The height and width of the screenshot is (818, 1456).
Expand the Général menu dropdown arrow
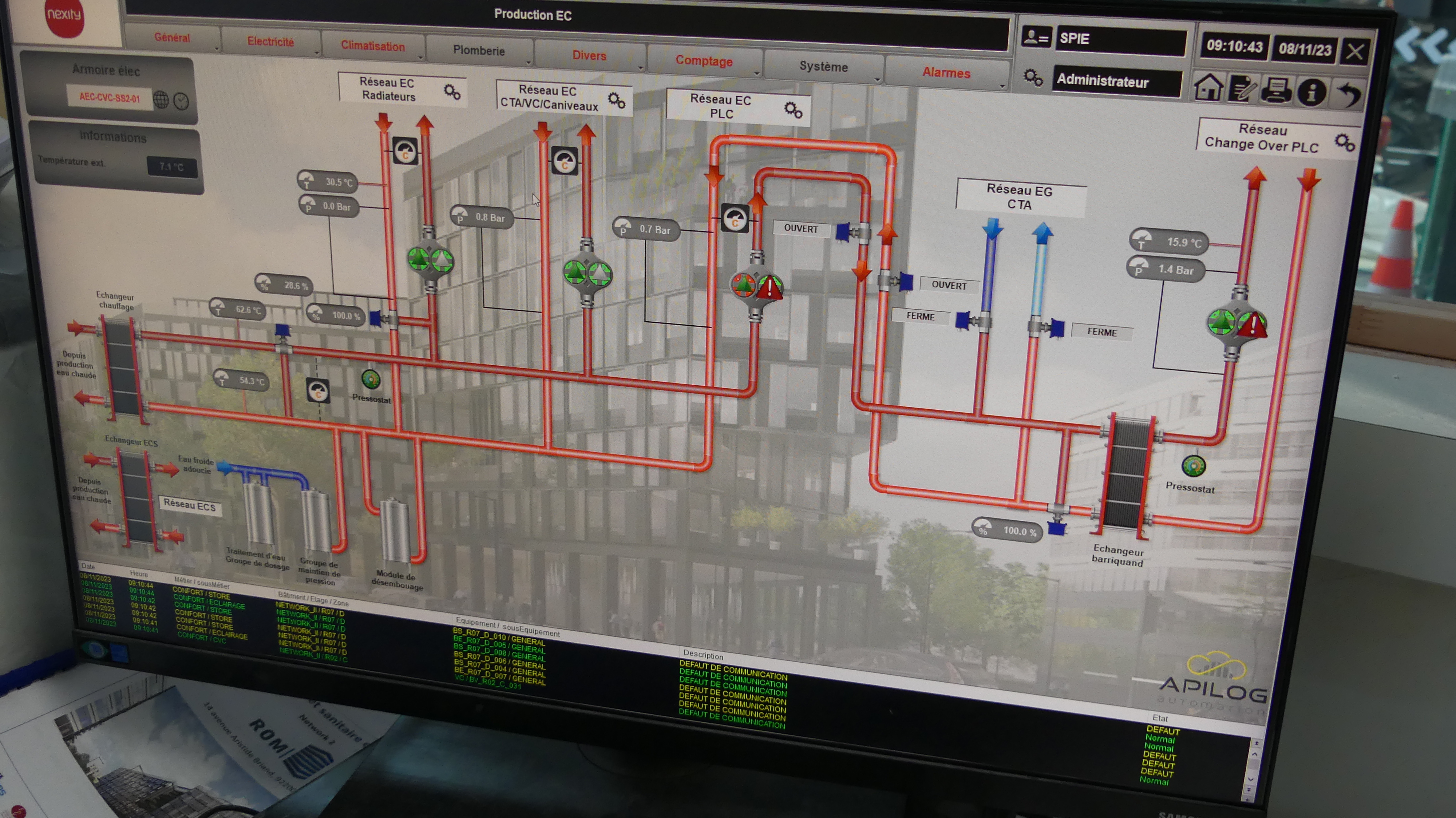tap(217, 49)
